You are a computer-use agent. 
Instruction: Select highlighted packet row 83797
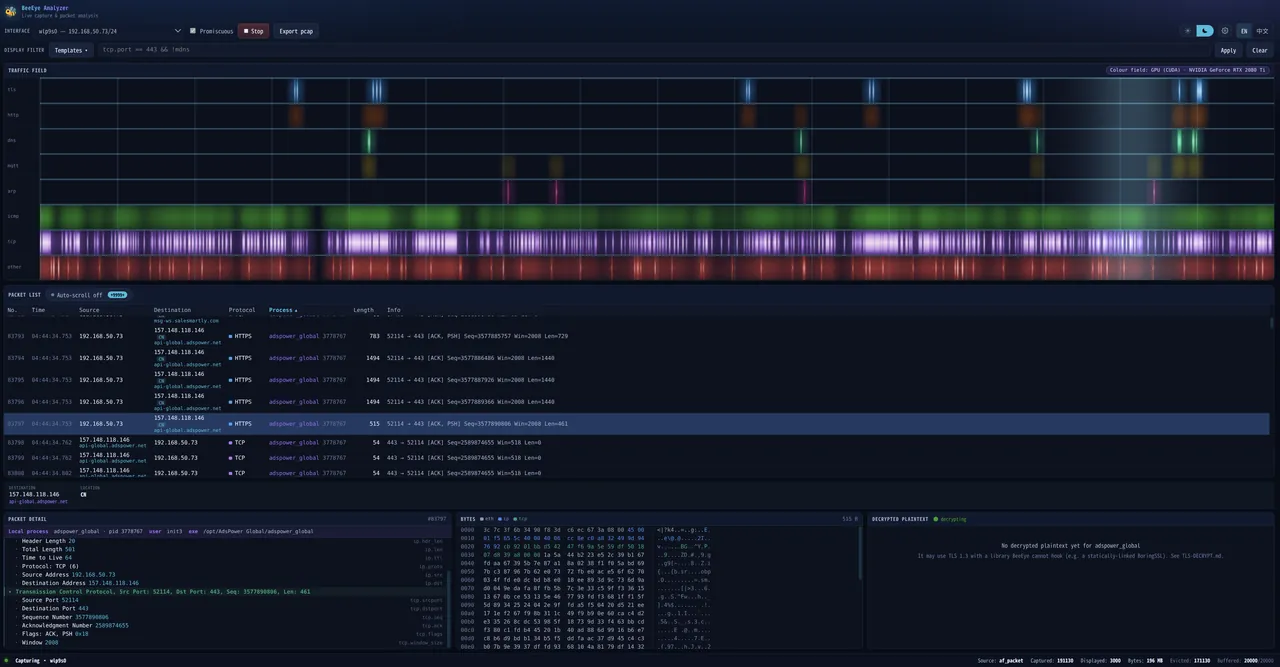point(638,424)
